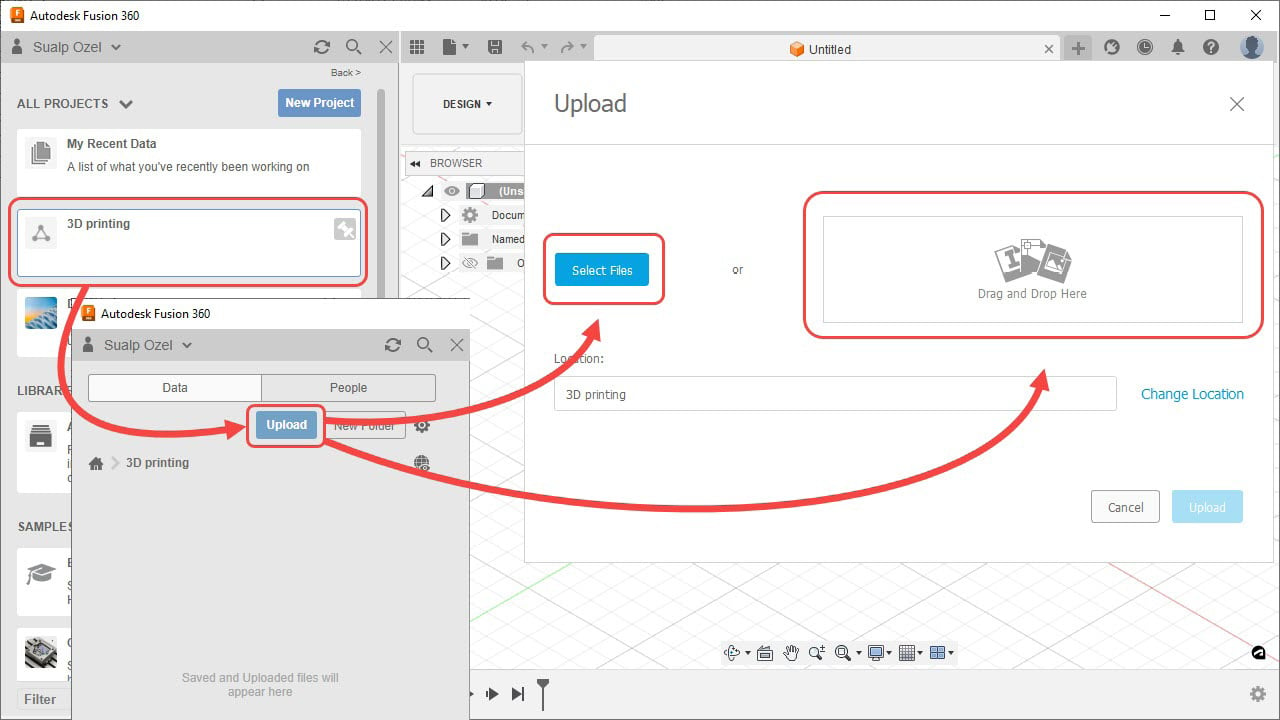Screen dimensions: 1280x720
Task: Collapse the BROWSER panel arrows
Action: [x=416, y=163]
